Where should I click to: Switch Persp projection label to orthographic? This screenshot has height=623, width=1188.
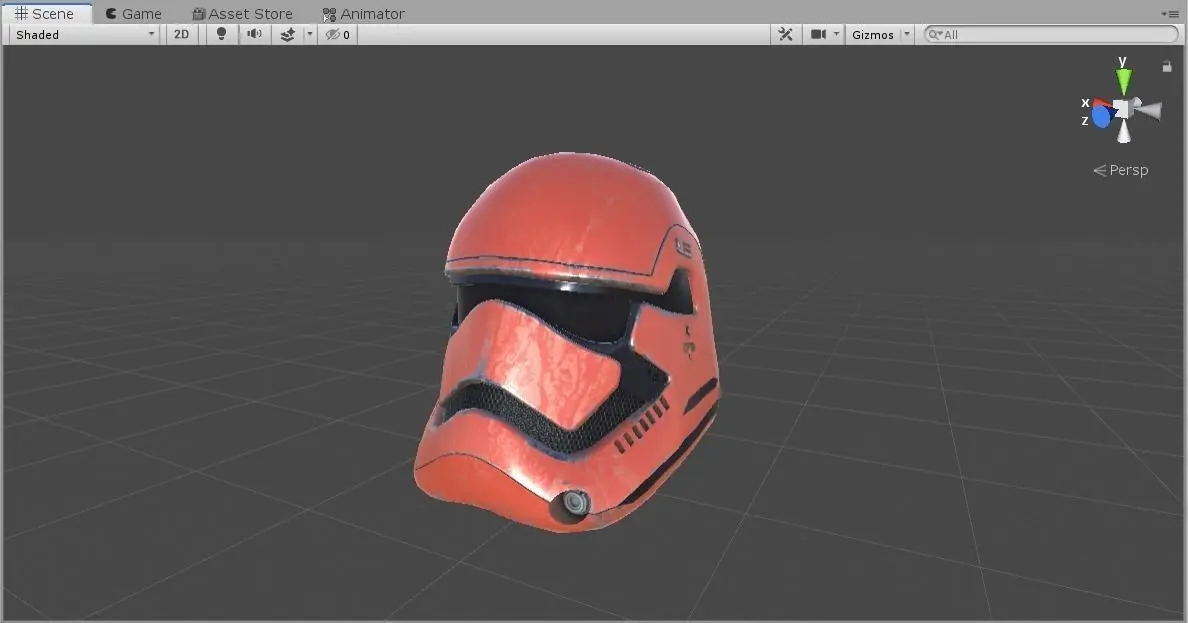[x=1121, y=171]
